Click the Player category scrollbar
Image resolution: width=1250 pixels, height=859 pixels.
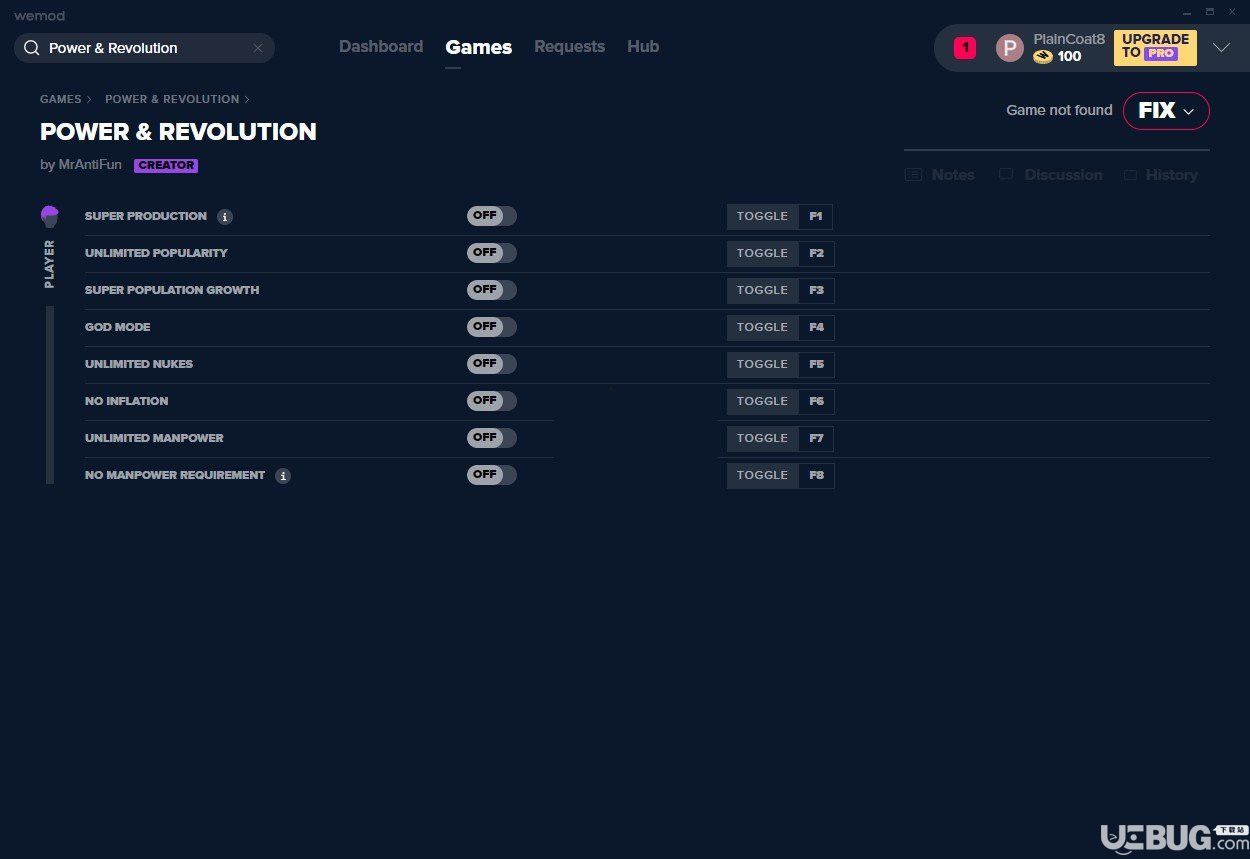(50, 395)
